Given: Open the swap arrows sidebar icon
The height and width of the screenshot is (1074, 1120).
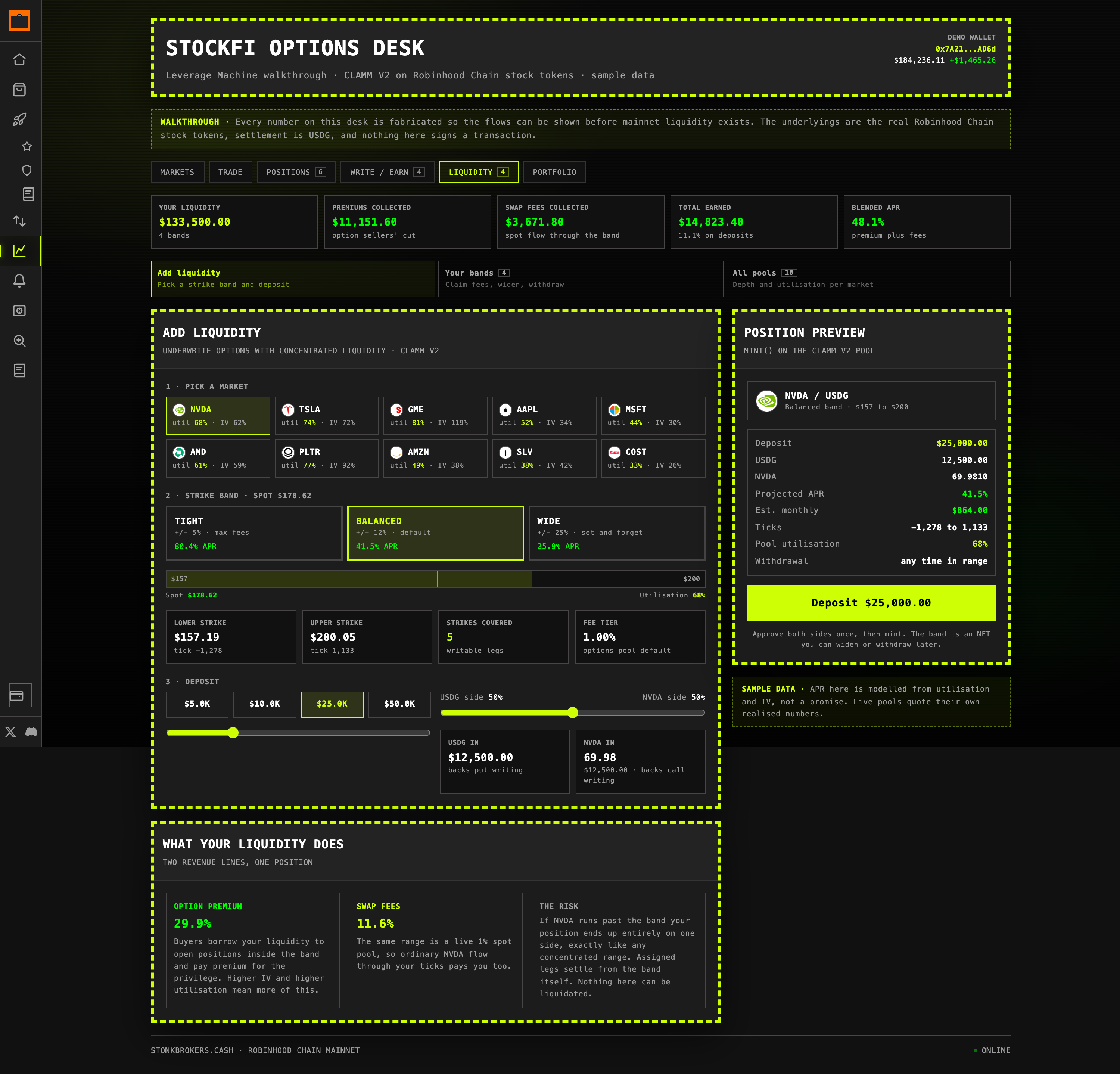Looking at the screenshot, I should pos(19,221).
